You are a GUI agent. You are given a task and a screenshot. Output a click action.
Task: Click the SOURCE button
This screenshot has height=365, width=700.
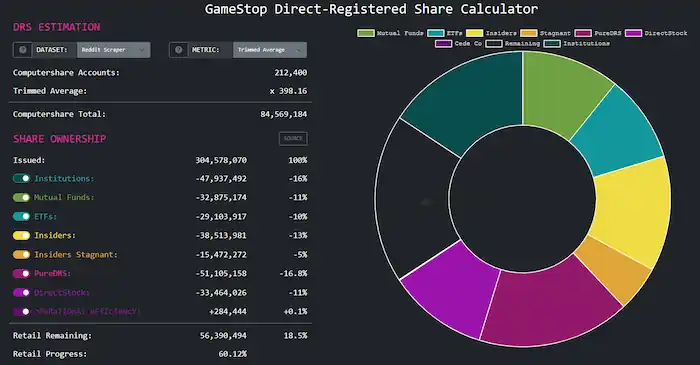(293, 138)
